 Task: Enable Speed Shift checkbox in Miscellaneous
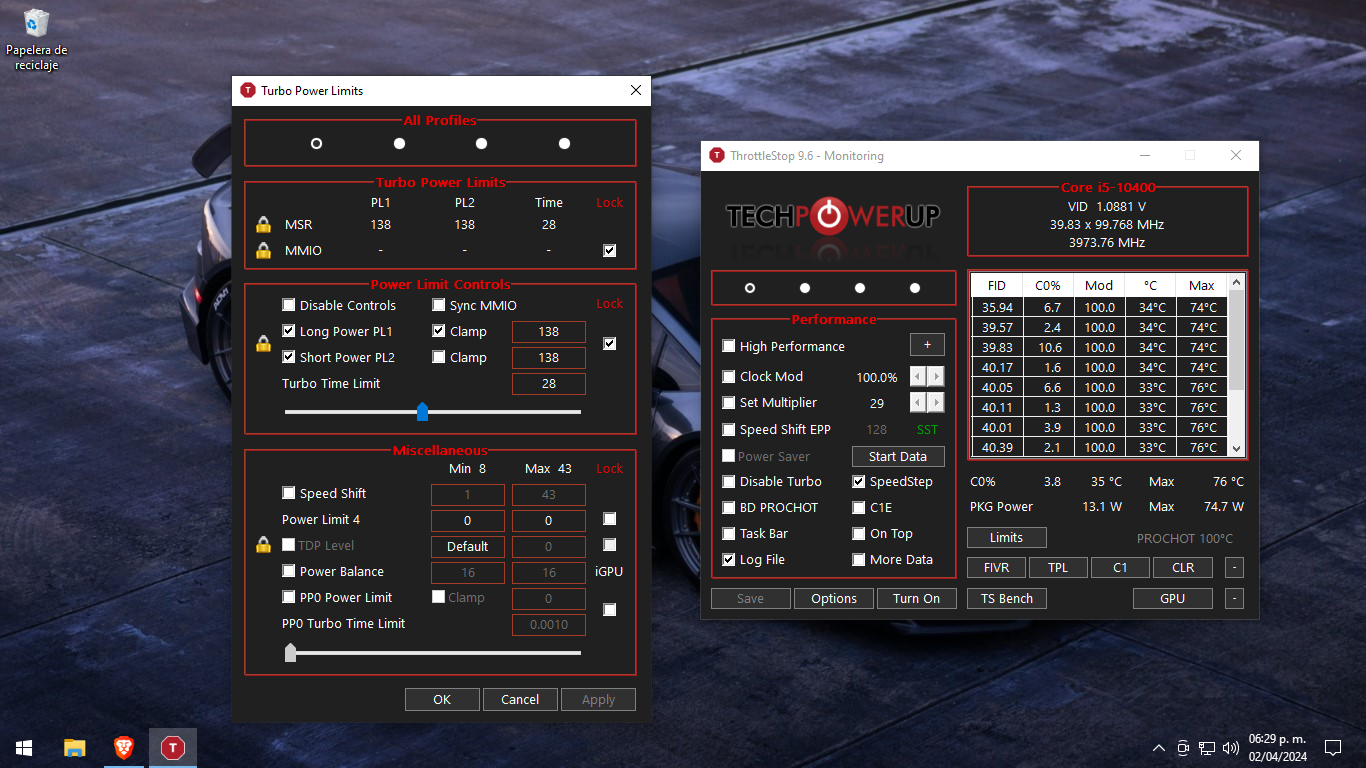point(289,493)
